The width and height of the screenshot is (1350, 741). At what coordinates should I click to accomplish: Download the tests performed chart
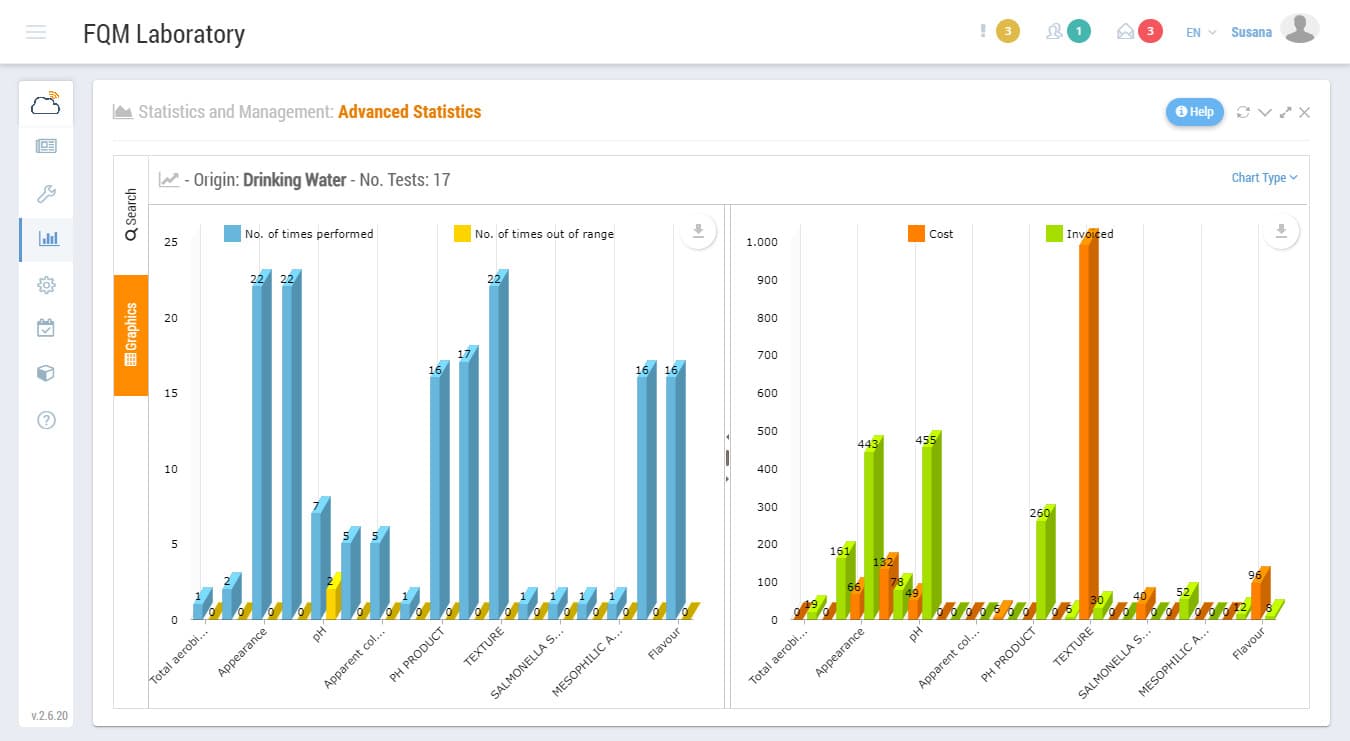click(x=698, y=232)
